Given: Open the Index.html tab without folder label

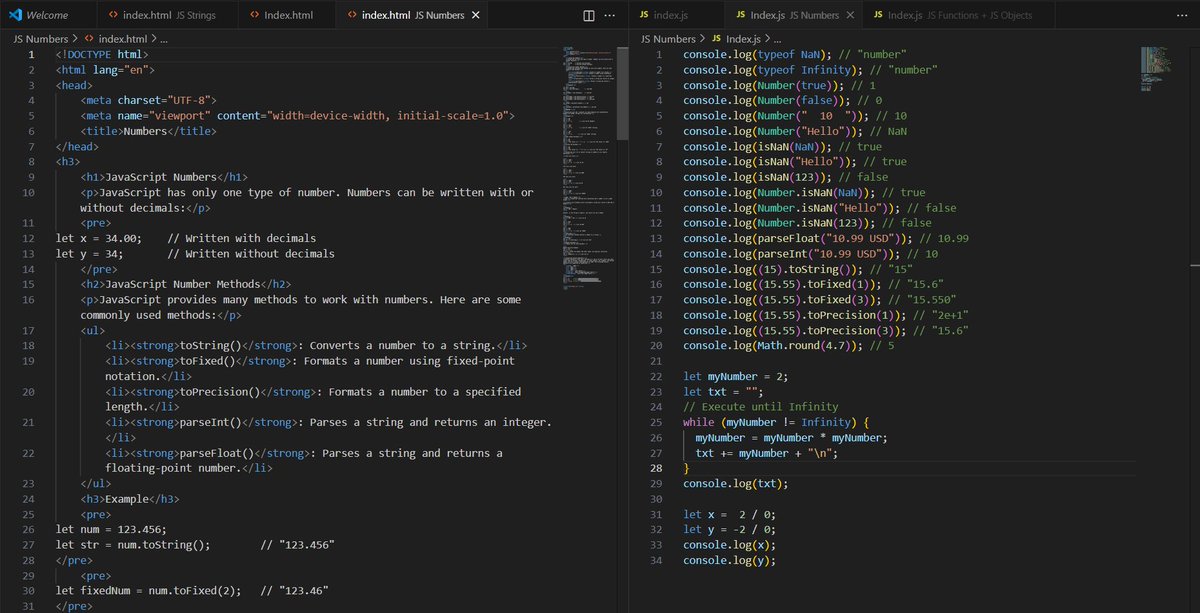Looking at the screenshot, I should (289, 15).
